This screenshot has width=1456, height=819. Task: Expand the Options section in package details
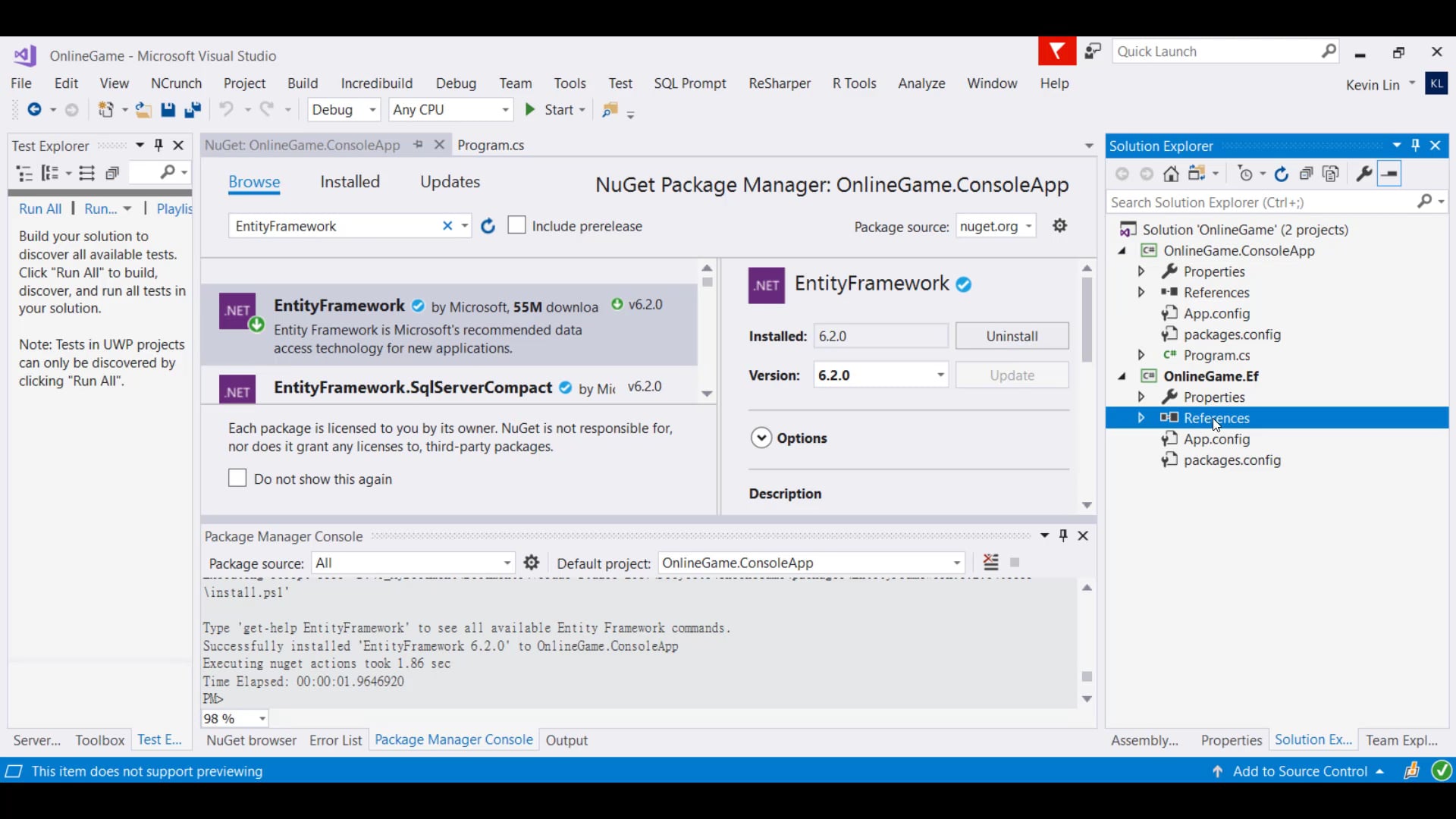(x=761, y=438)
